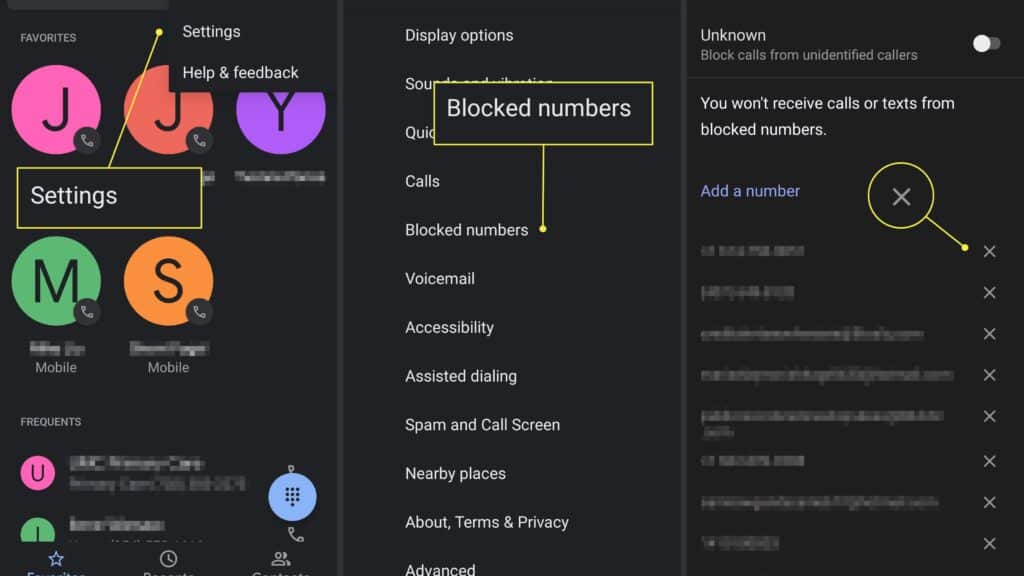Toggle the Unknown callers block switch

[x=986, y=44]
